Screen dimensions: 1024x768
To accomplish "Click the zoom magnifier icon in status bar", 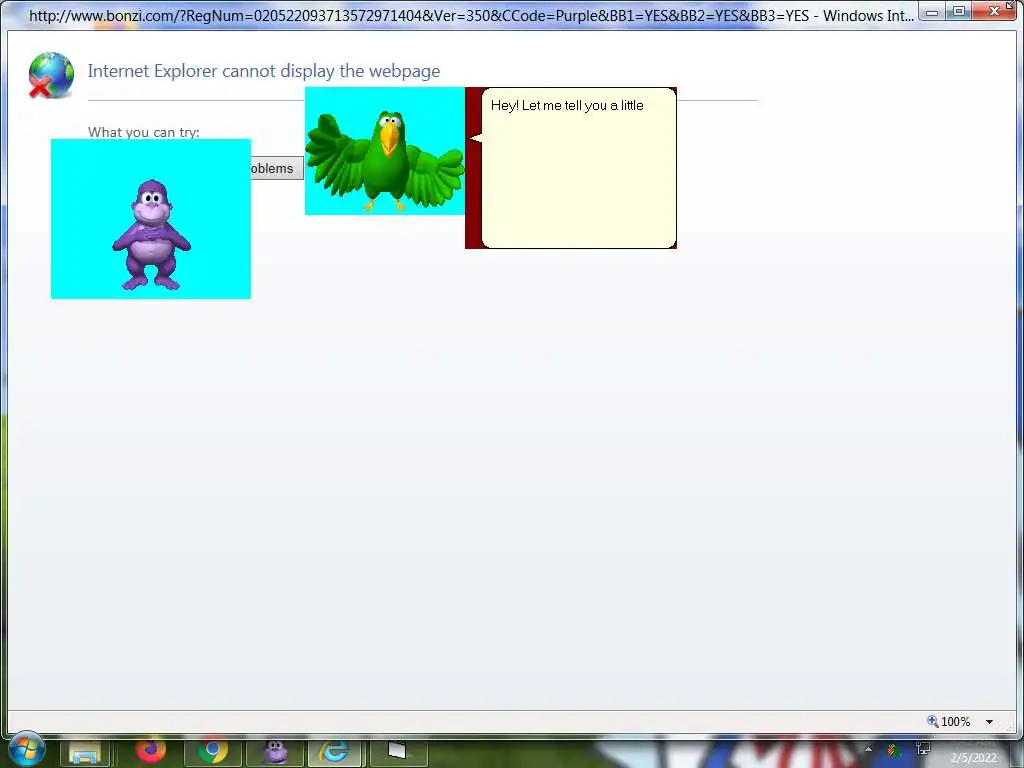I will [x=933, y=721].
